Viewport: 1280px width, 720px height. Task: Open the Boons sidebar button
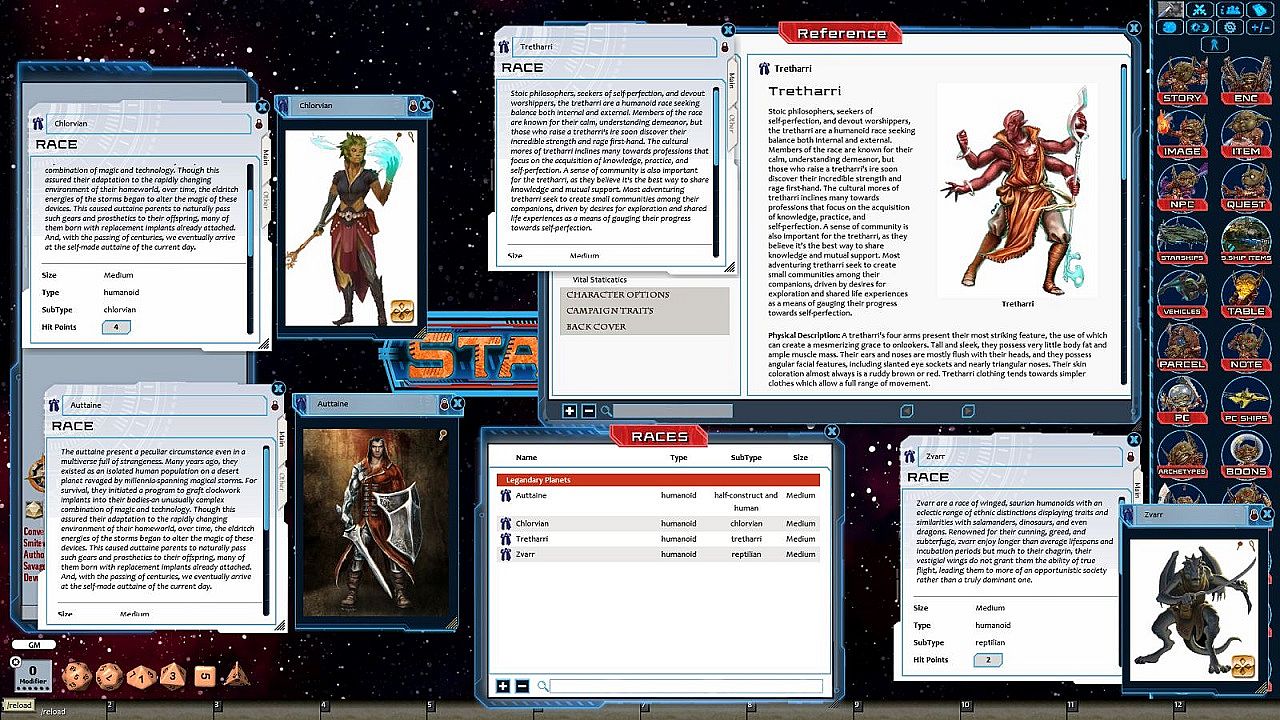[1246, 453]
